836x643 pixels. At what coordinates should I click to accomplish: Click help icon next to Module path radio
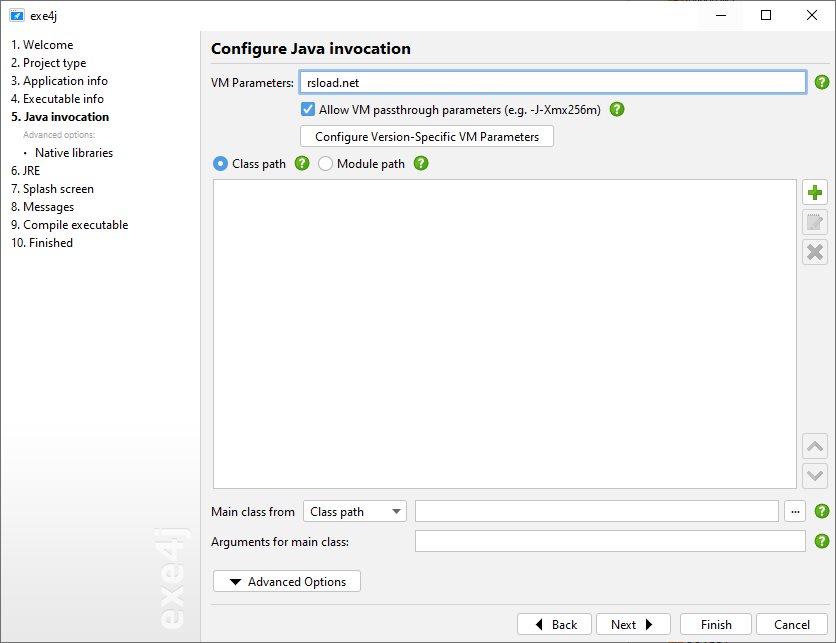421,164
